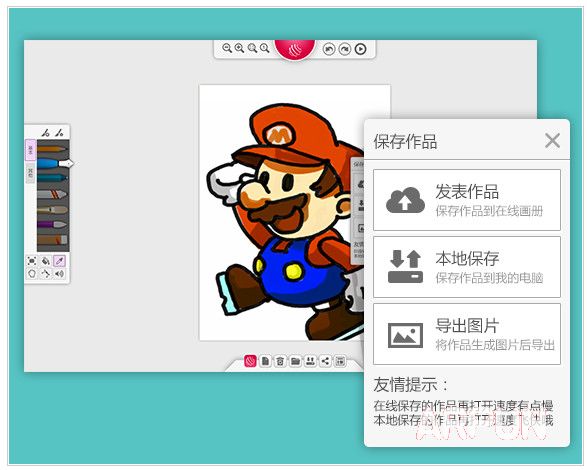Select the tan paintbrush tool
587x470 pixels.
pyautogui.click(x=52, y=210)
